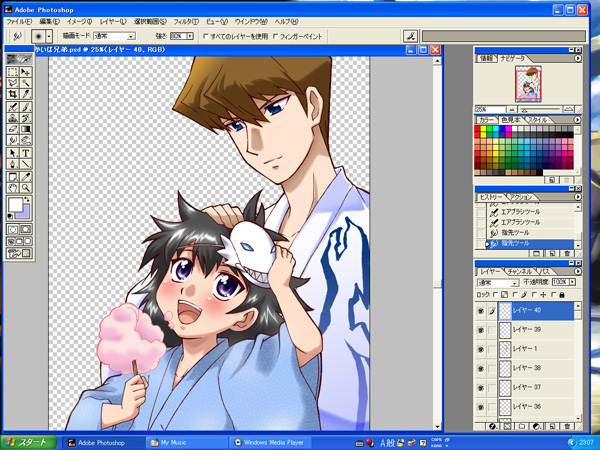Select the Slice tool beside Crop

point(25,94)
